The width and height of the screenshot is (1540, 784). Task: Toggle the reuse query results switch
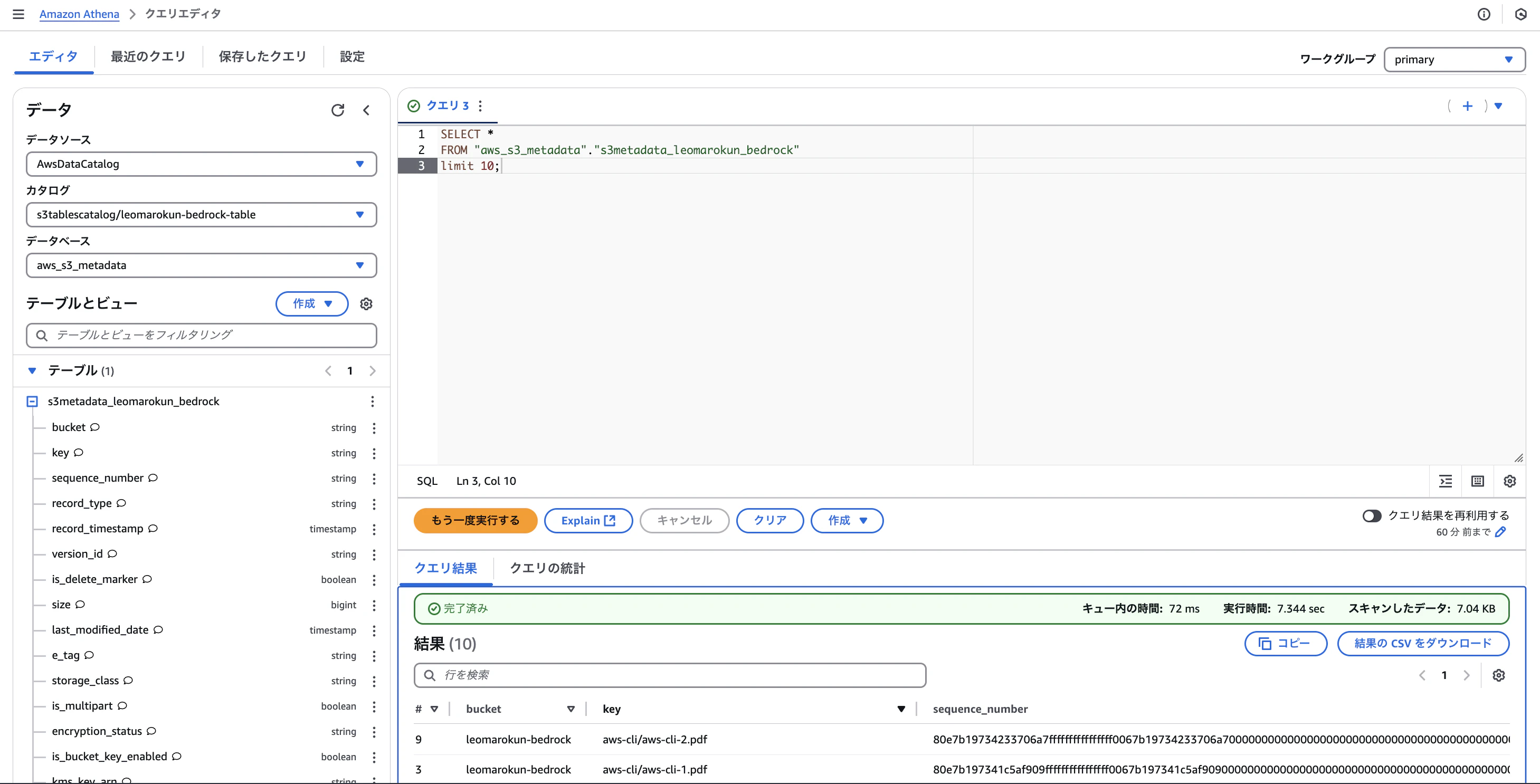1372,515
